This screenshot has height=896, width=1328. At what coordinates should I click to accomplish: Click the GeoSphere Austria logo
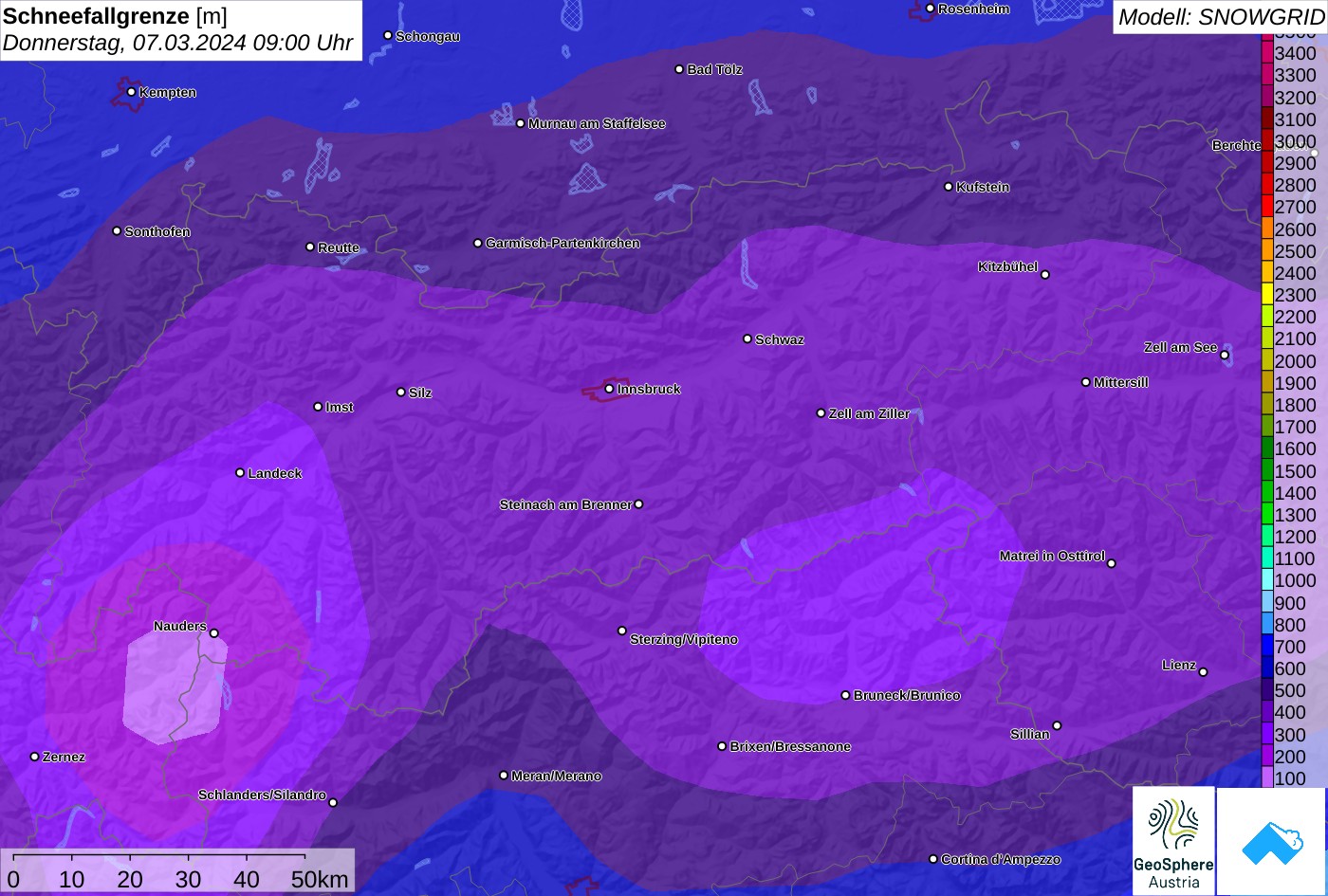point(1173,841)
